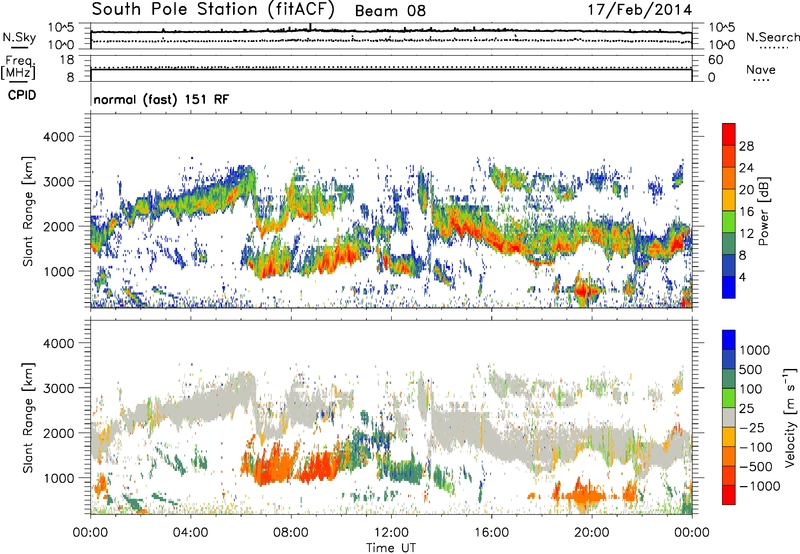Click the '3000' range tick of the velocity panel
Image resolution: width=800 pixels, height=554 pixels.
pos(59,389)
